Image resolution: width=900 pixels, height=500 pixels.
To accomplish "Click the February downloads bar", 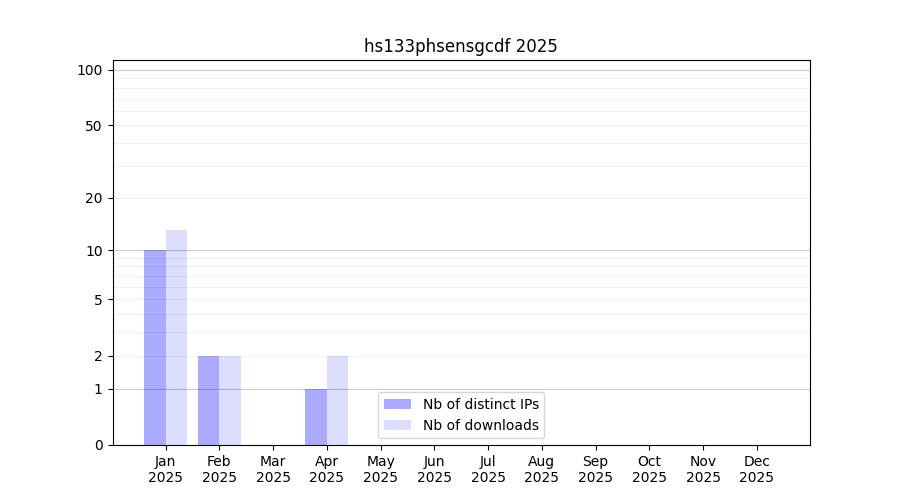I will pos(230,400).
